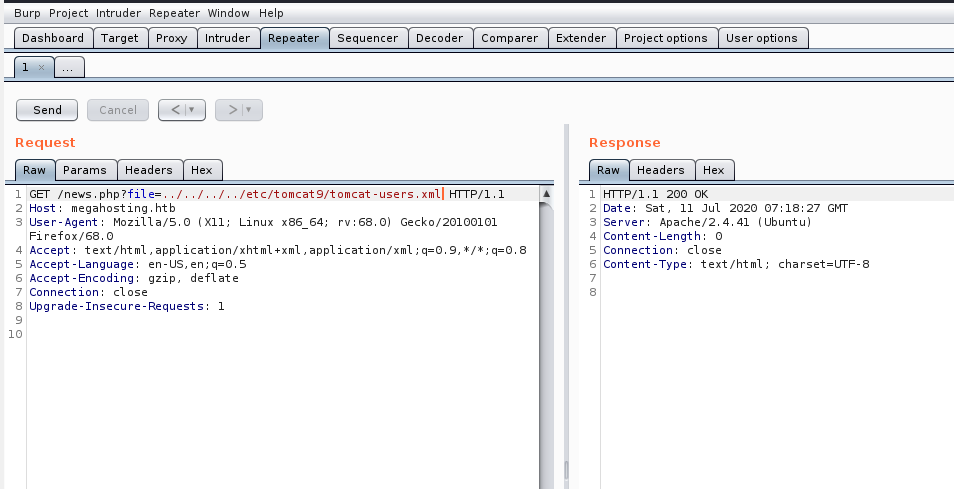954x489 pixels.
Task: Click the response Date header line
Action: click(x=725, y=209)
